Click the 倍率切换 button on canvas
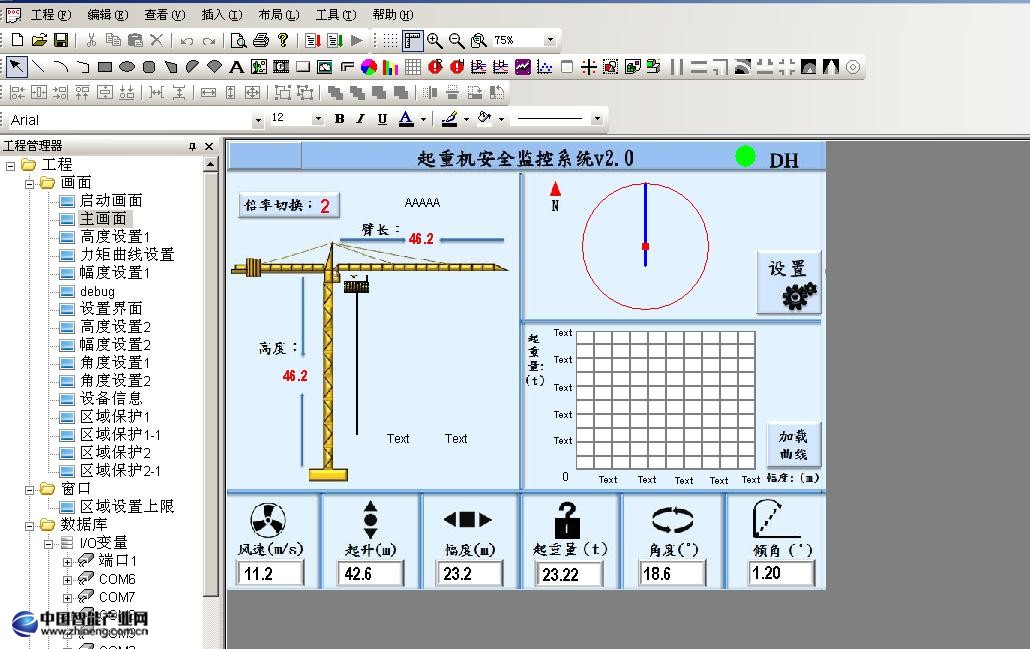 pyautogui.click(x=288, y=205)
